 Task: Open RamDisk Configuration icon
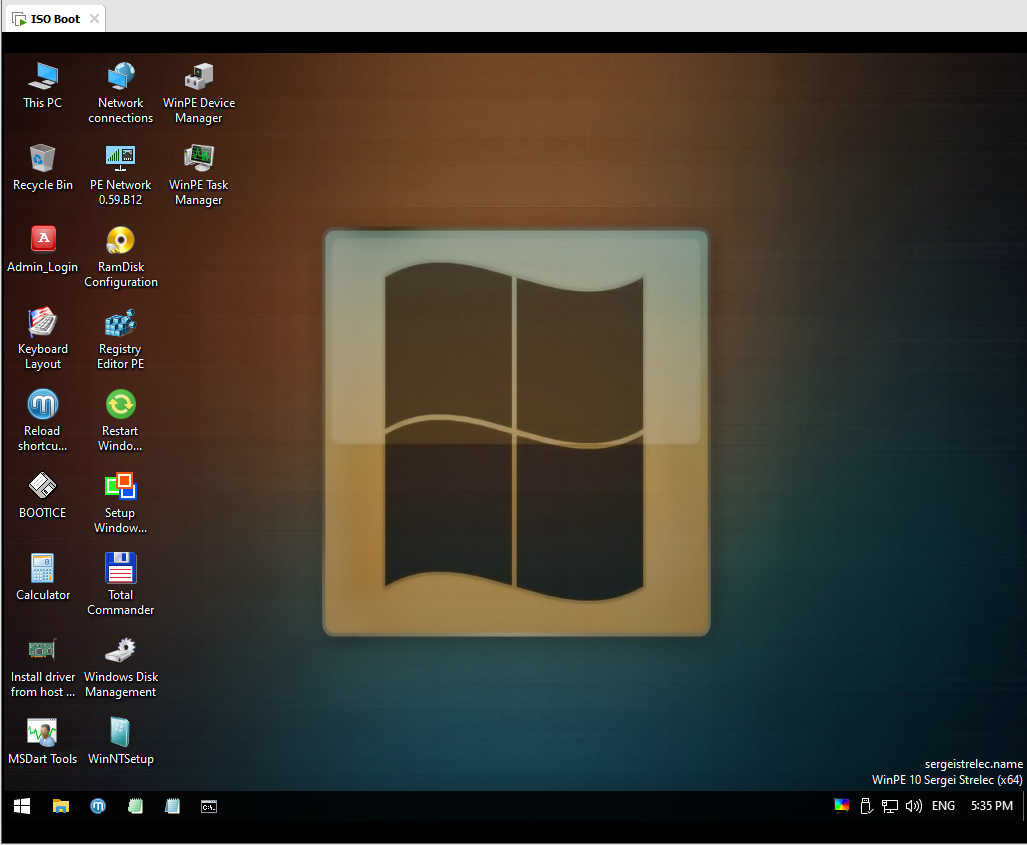point(121,257)
